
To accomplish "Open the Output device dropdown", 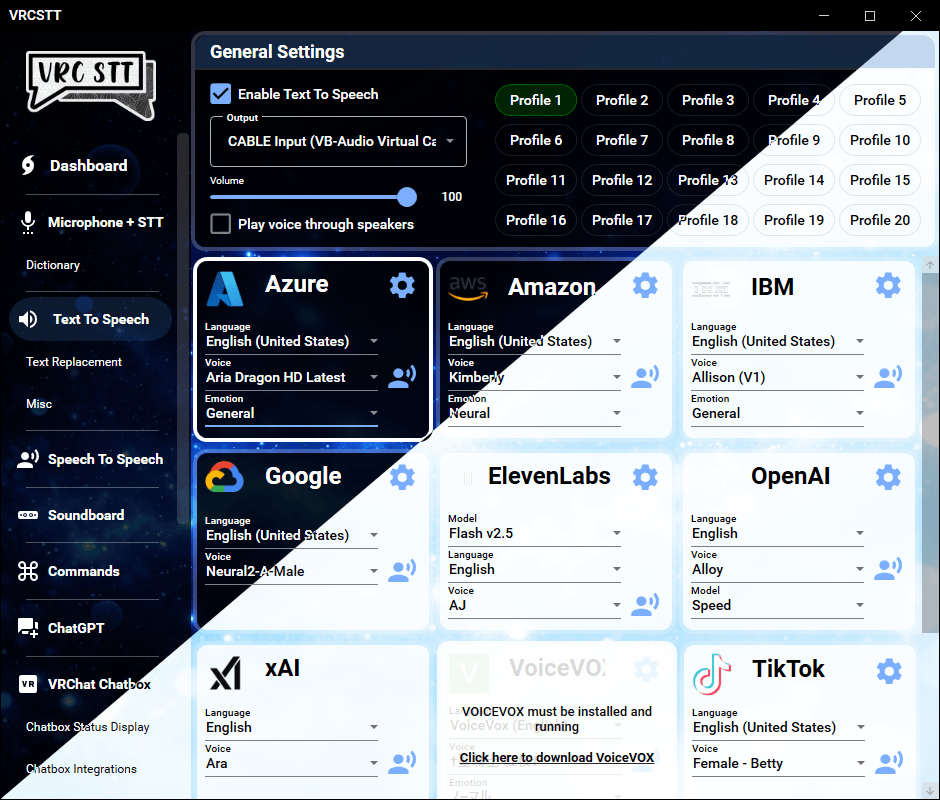I will tap(338, 141).
